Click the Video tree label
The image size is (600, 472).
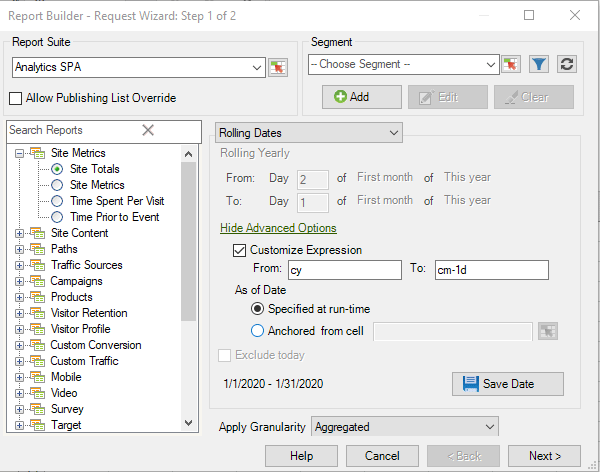pos(64,393)
